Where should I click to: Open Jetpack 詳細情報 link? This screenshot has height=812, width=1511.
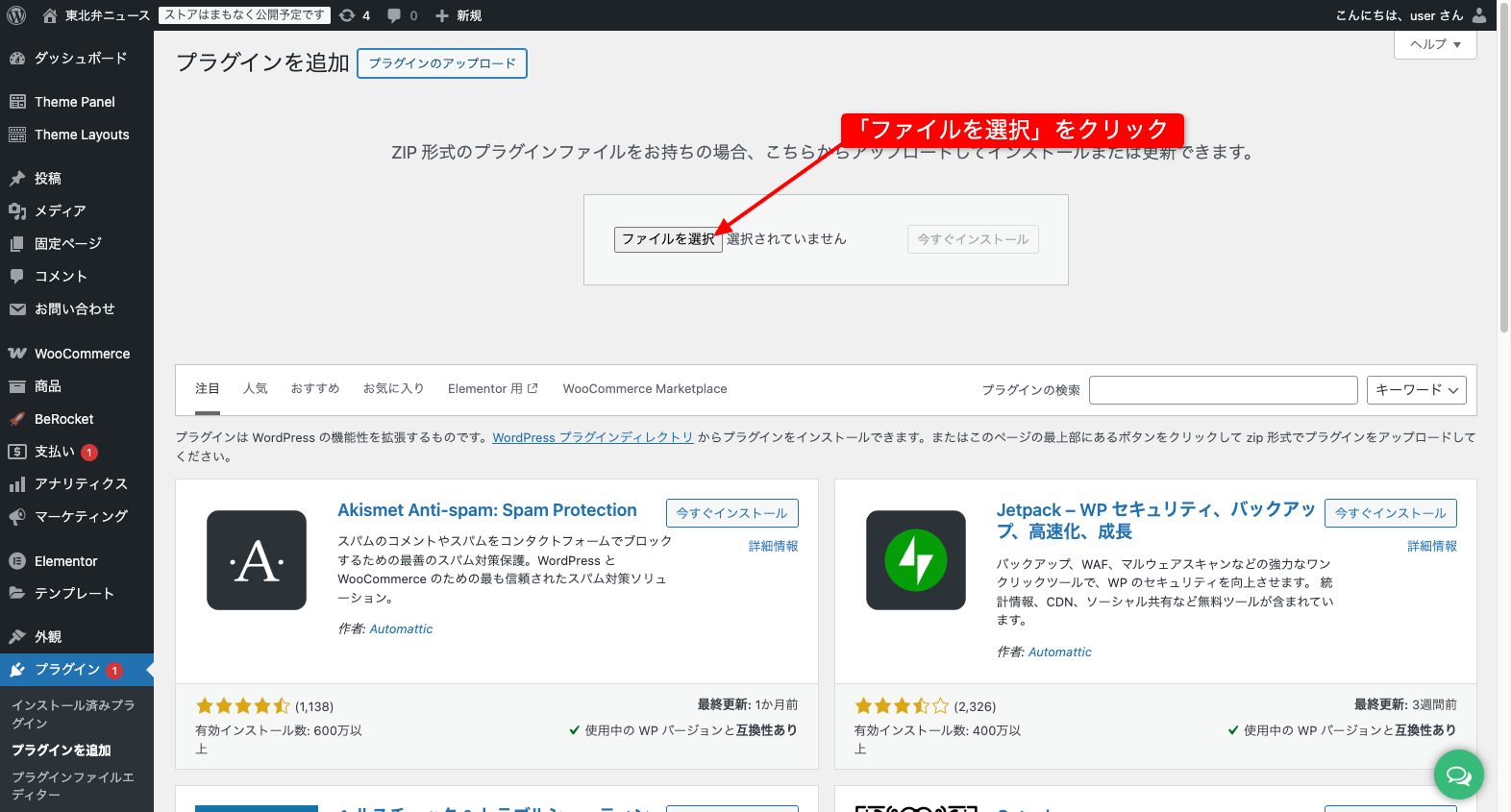coord(1432,546)
